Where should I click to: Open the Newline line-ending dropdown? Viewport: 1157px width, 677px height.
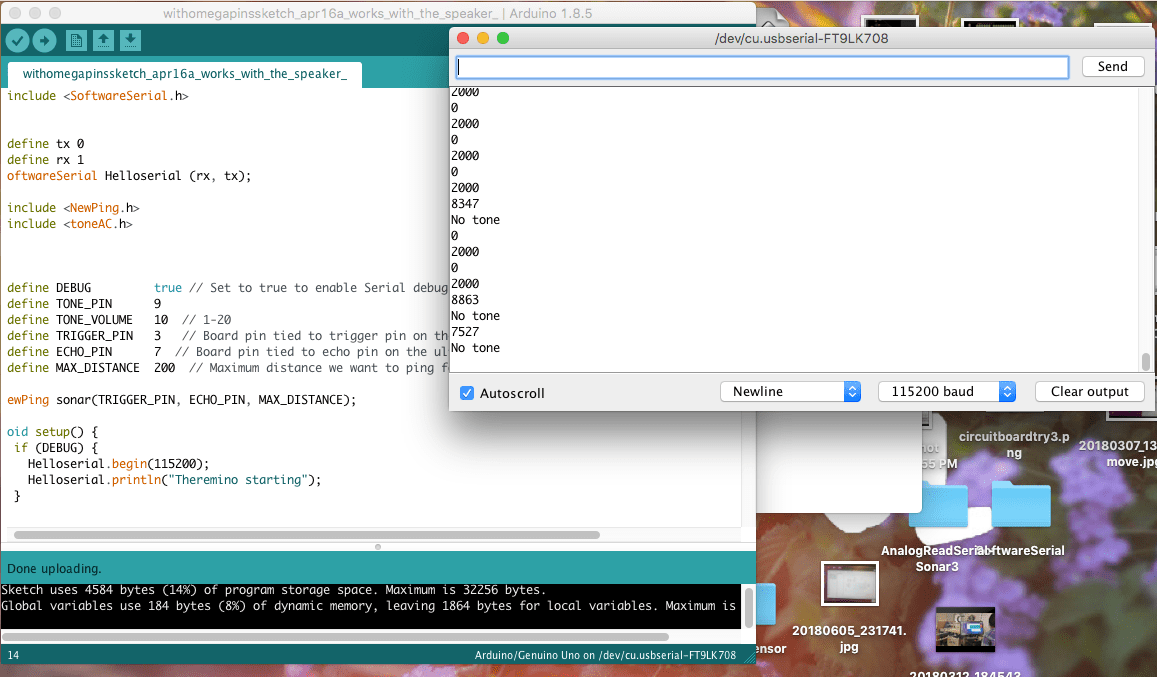790,391
